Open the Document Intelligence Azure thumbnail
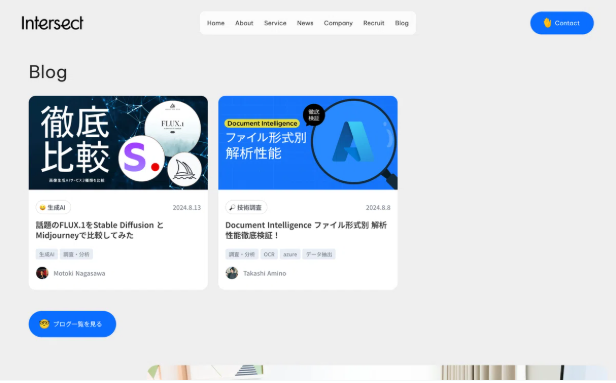 pyautogui.click(x=308, y=143)
